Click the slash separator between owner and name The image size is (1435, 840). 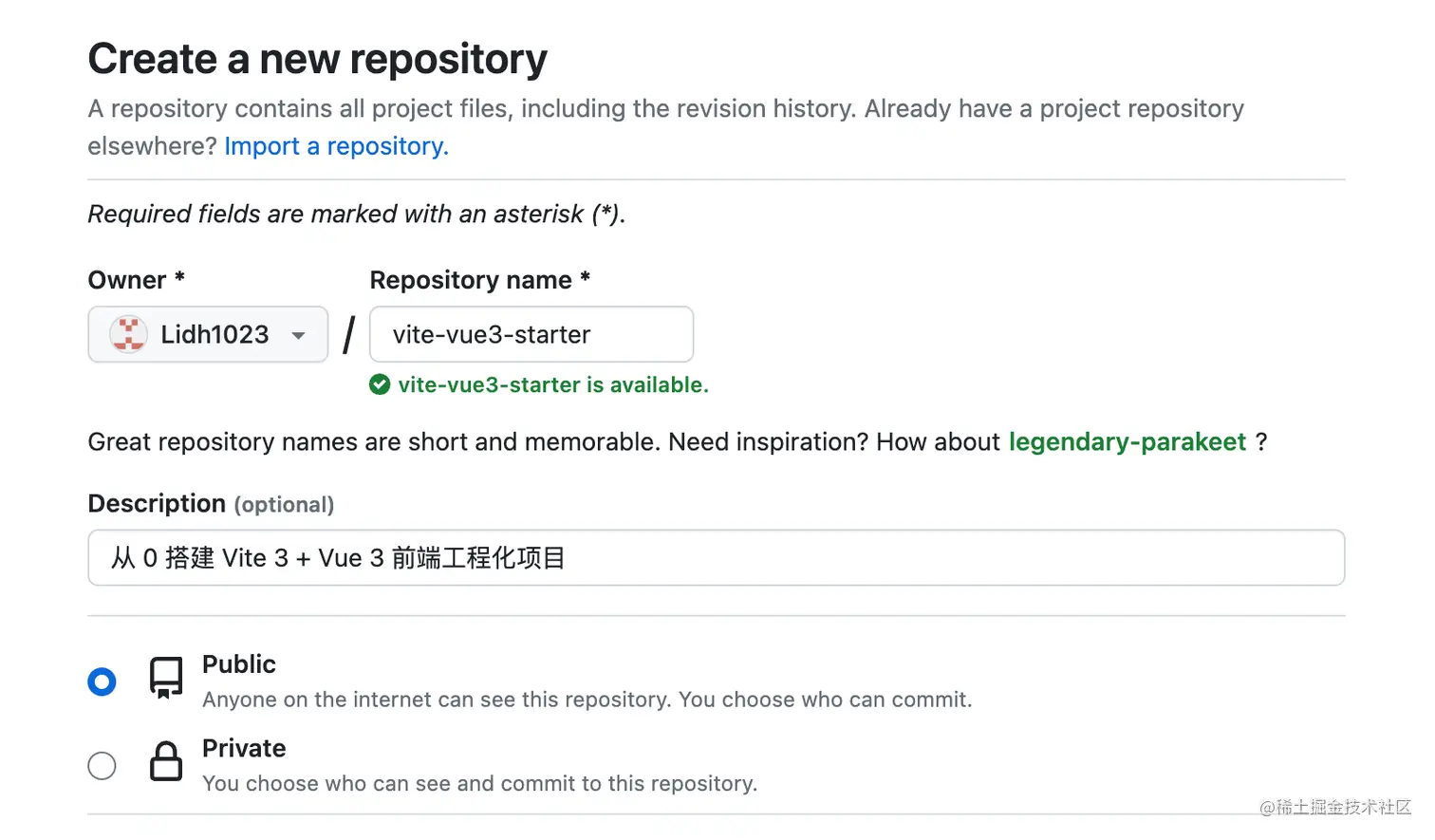click(x=349, y=335)
